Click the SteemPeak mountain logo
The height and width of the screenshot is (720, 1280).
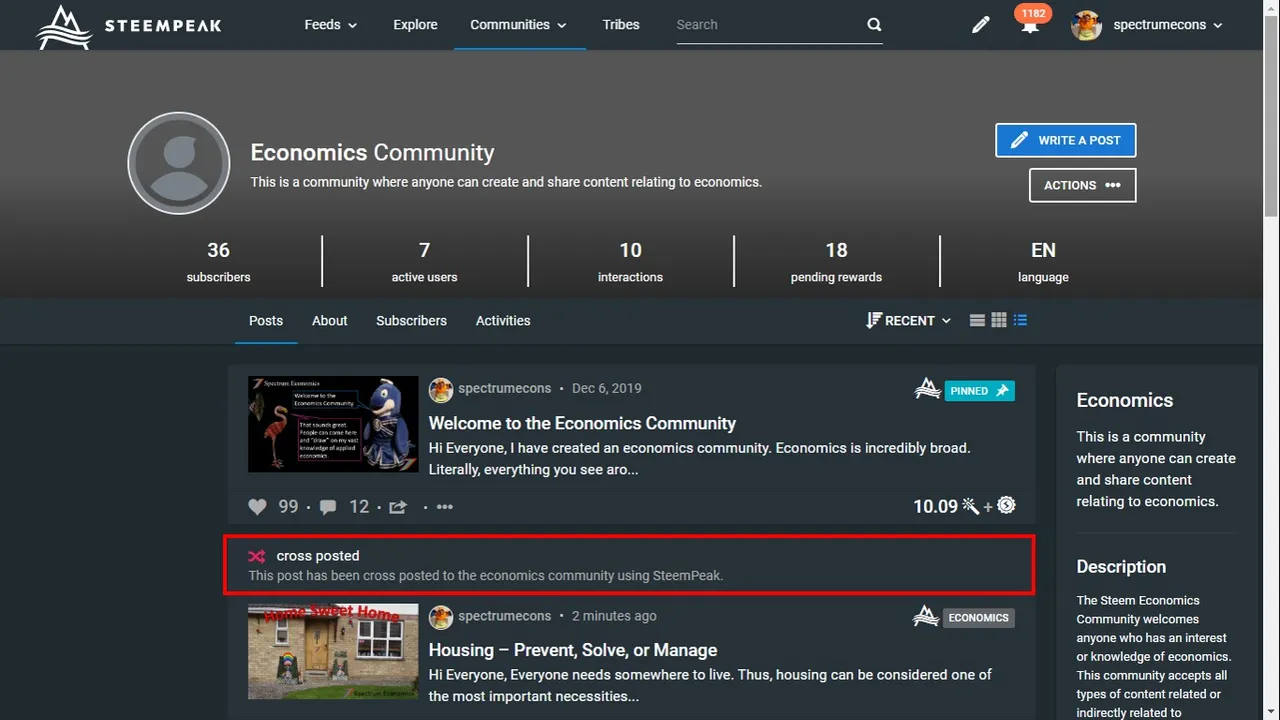point(64,26)
